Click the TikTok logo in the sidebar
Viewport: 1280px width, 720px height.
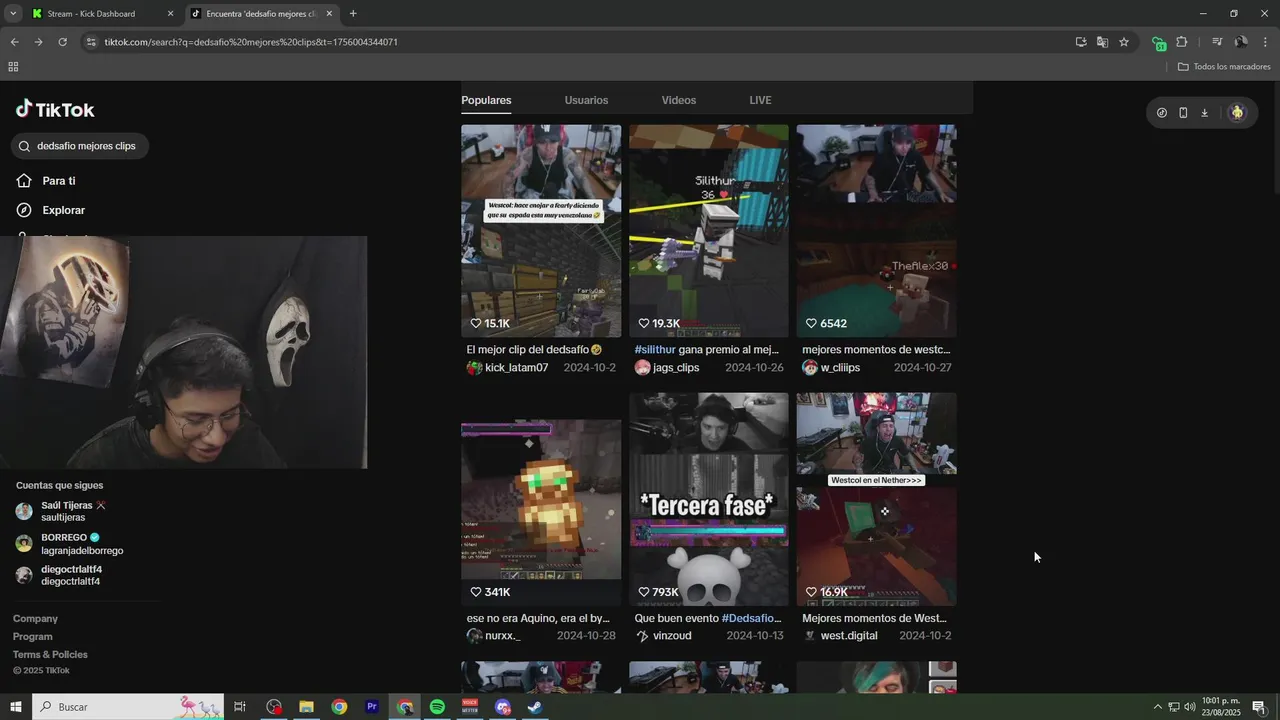click(55, 110)
